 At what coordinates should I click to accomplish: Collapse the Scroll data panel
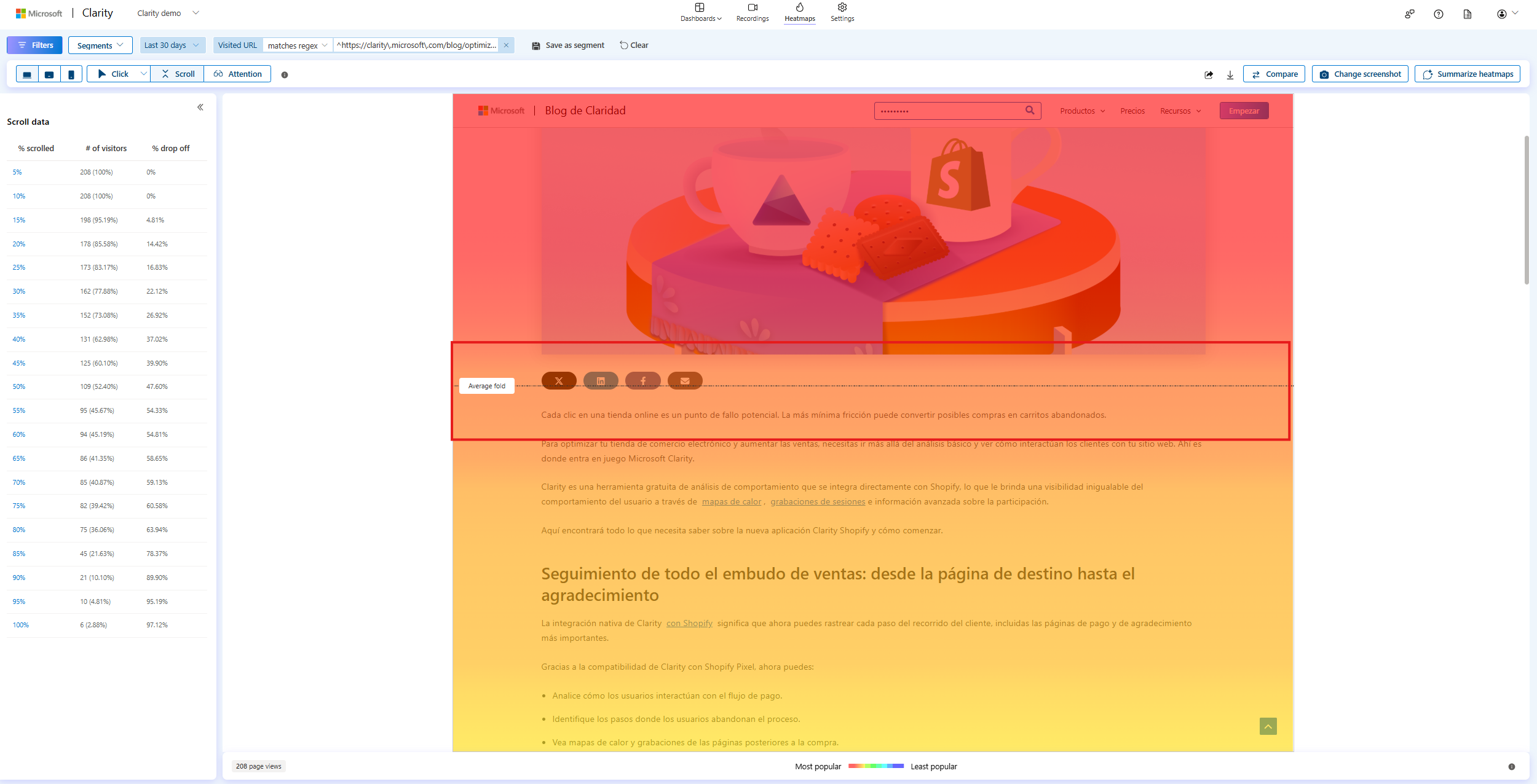[200, 107]
